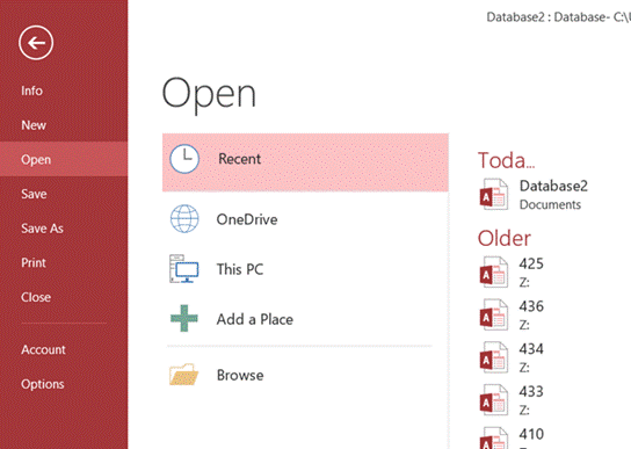Click the green plus Add a Place icon
This screenshot has width=631, height=449.
(184, 318)
